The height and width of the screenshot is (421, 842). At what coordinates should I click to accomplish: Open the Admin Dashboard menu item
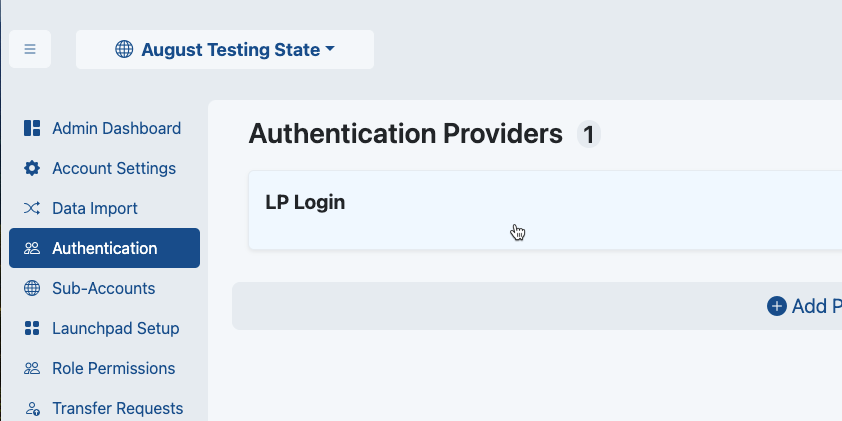(116, 128)
